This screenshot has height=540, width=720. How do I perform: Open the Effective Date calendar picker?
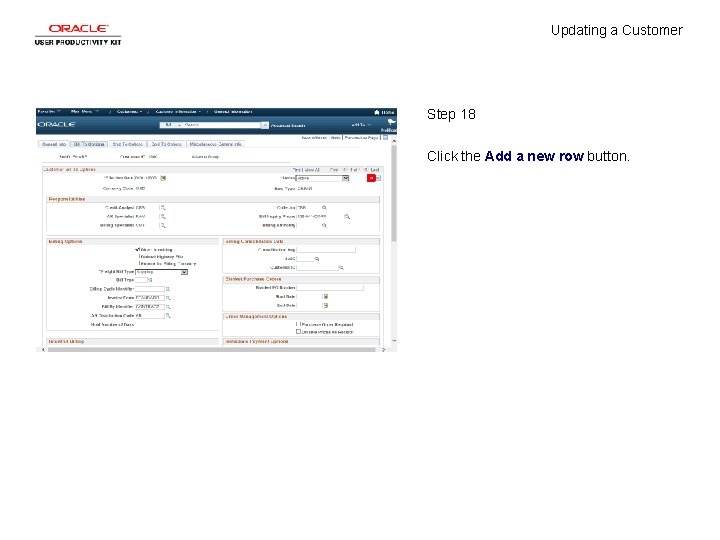coord(163,178)
